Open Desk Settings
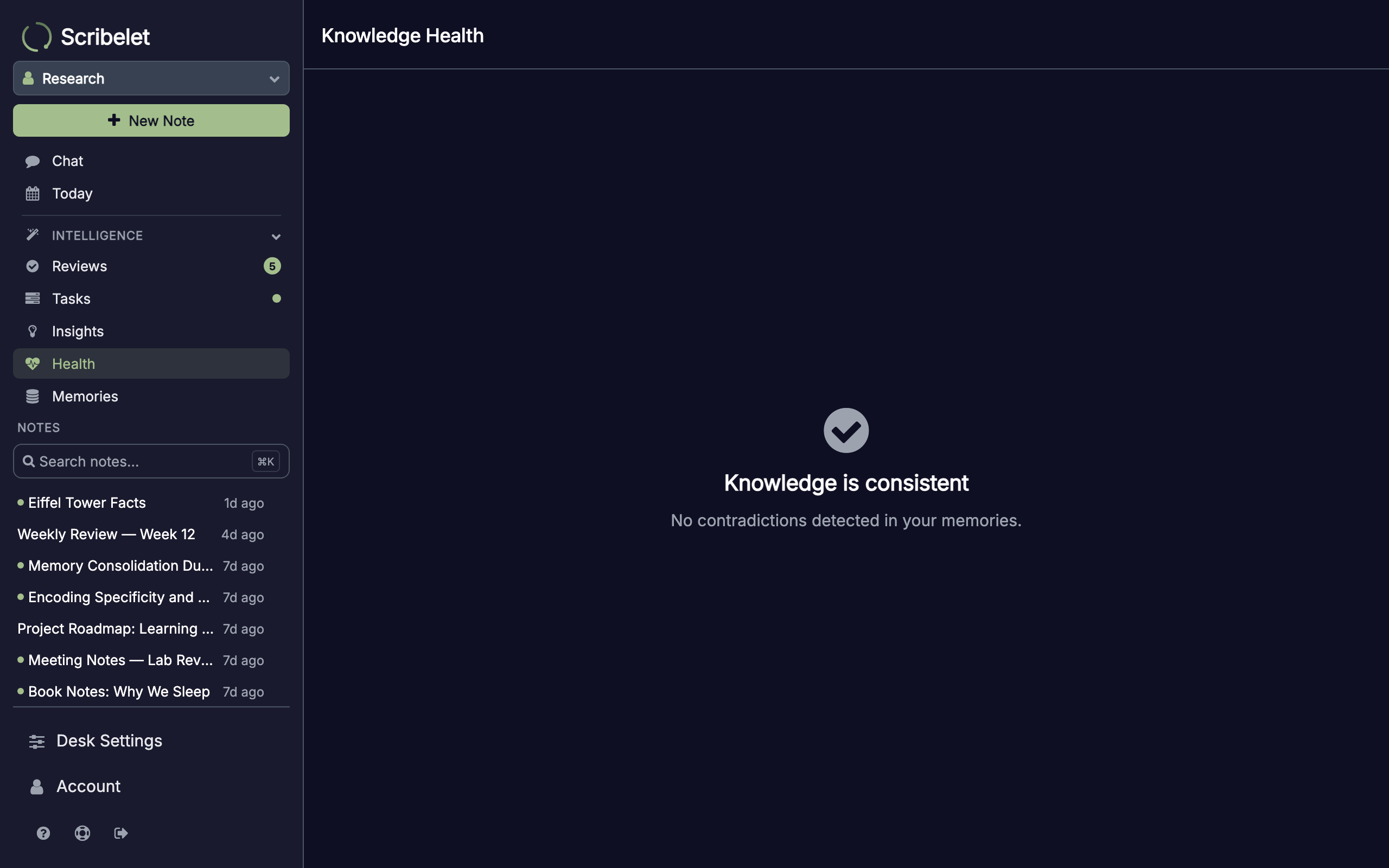The image size is (1389, 868). pyautogui.click(x=151, y=741)
